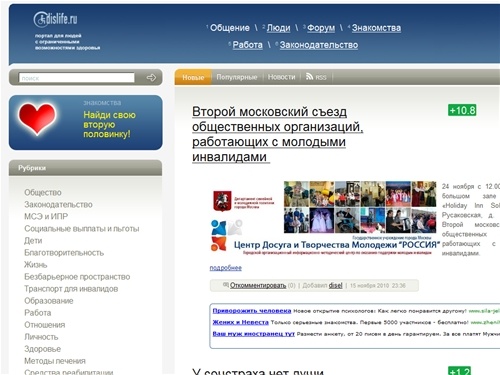The width and height of the screenshot is (500, 375).
Task: Click the comment icon before Откомментировать
Action: click(x=225, y=285)
